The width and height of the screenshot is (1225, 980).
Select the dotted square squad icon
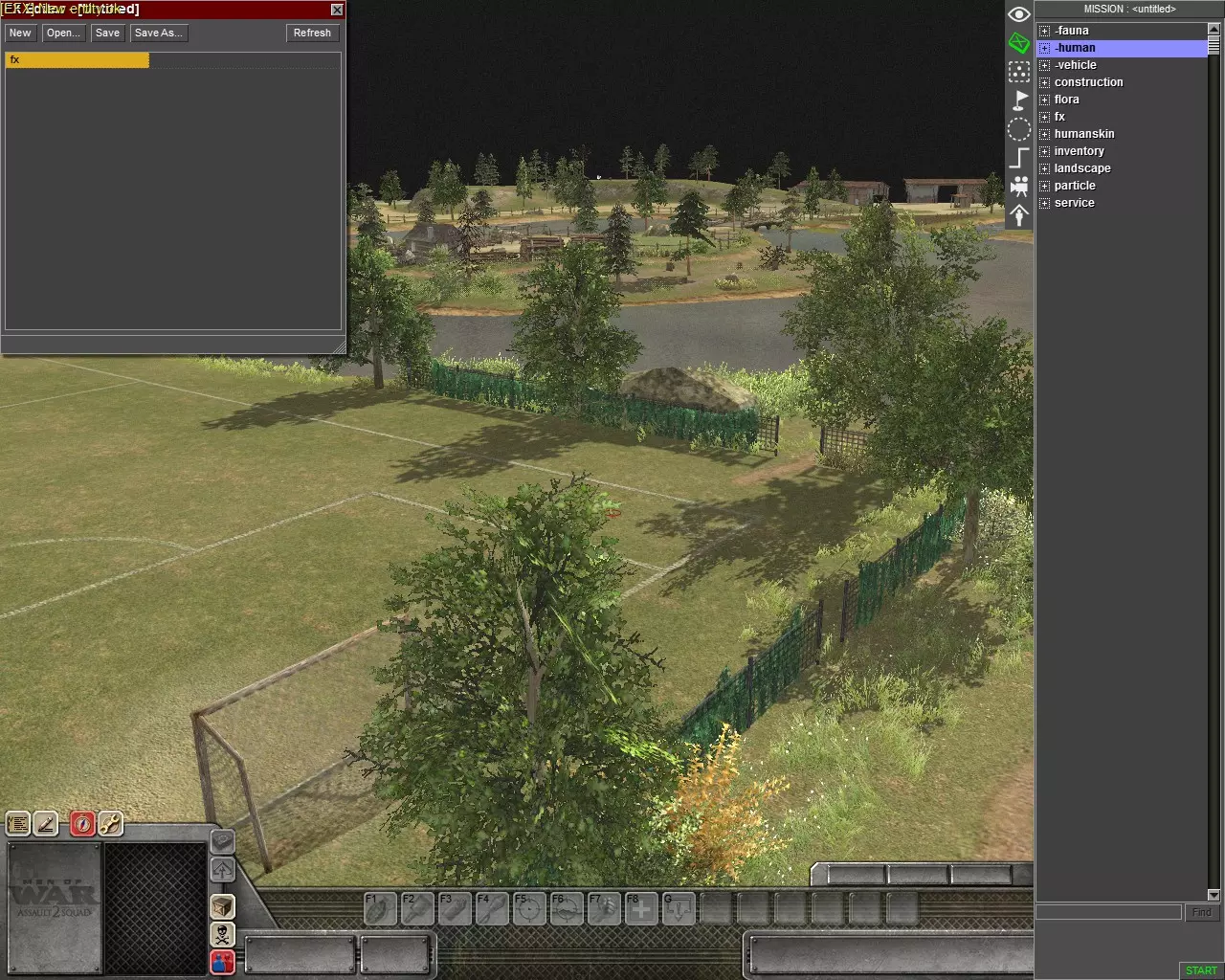(1019, 72)
